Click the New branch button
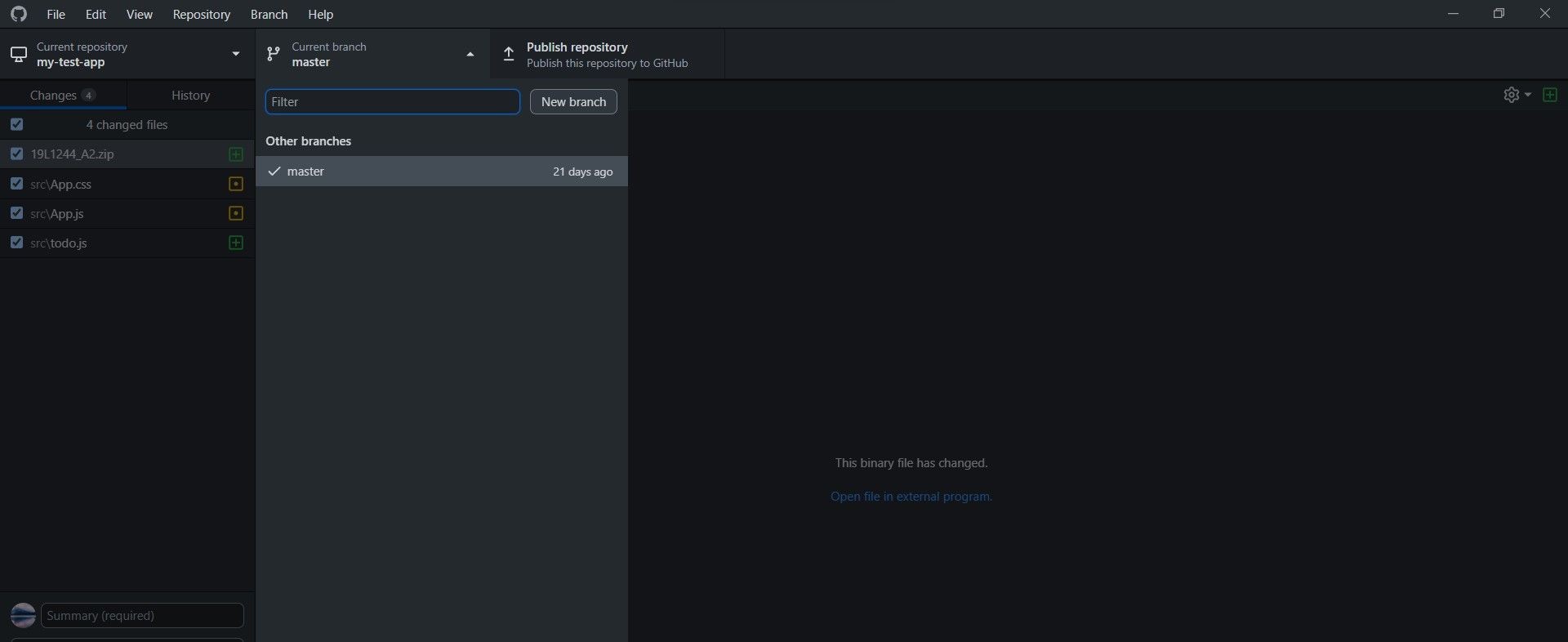This screenshot has height=642, width=1568. (x=573, y=101)
